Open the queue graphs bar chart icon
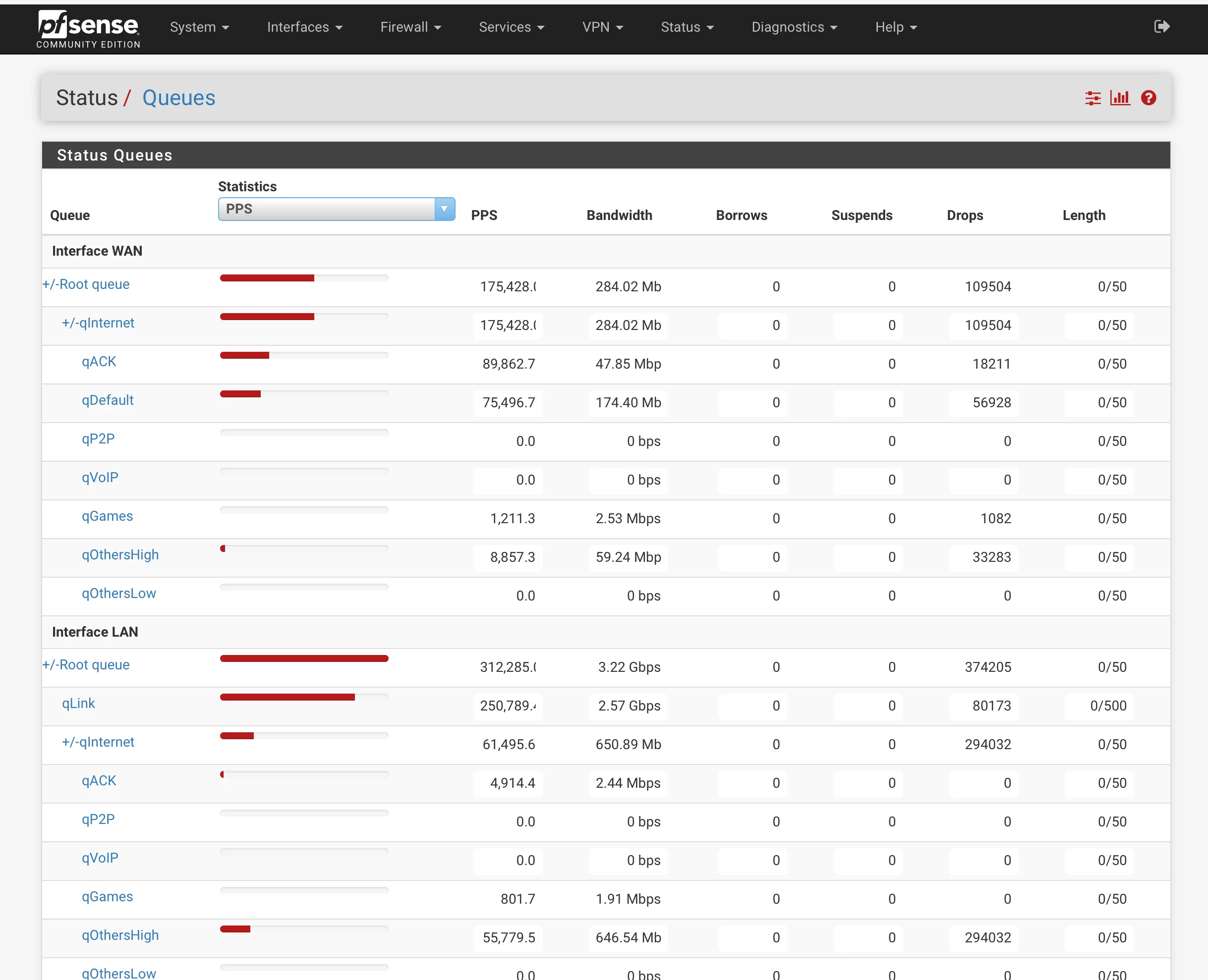The width and height of the screenshot is (1208, 980). (1120, 98)
